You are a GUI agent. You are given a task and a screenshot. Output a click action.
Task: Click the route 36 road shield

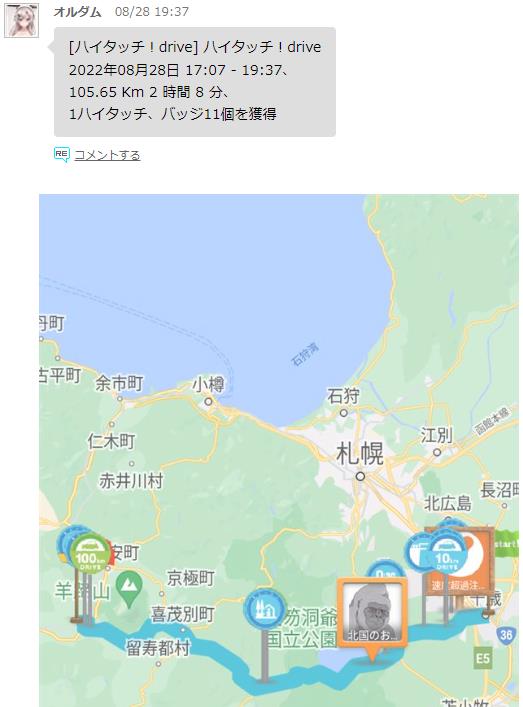click(x=506, y=636)
